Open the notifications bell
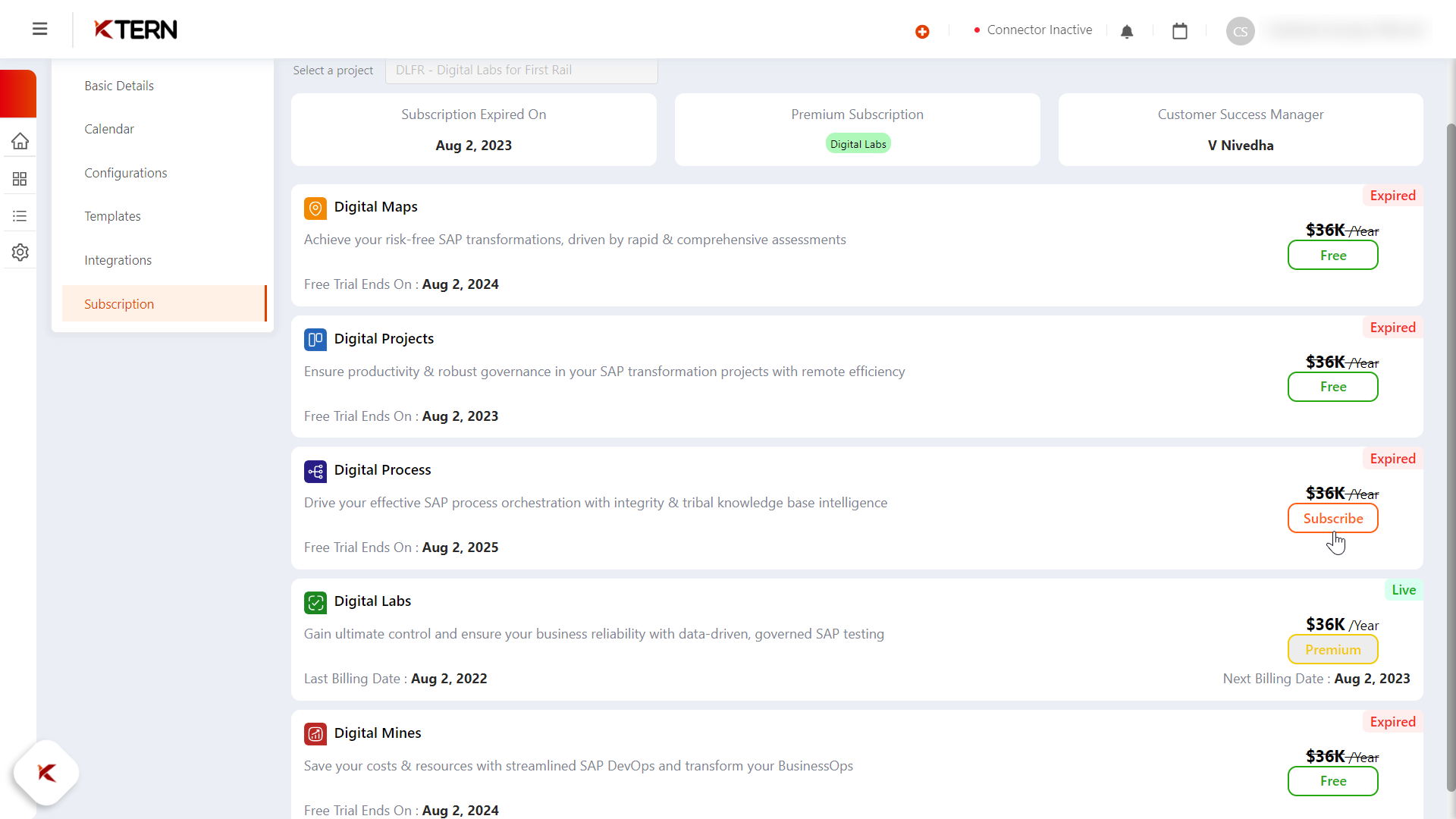This screenshot has width=1456, height=819. [1127, 31]
